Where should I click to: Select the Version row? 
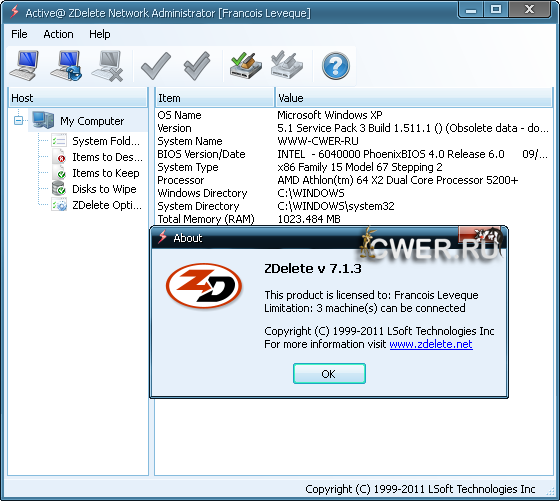pos(354,128)
